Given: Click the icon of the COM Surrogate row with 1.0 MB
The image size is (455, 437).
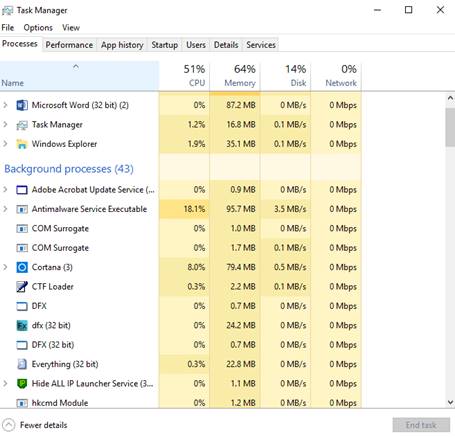Looking at the screenshot, I should [x=22, y=229].
